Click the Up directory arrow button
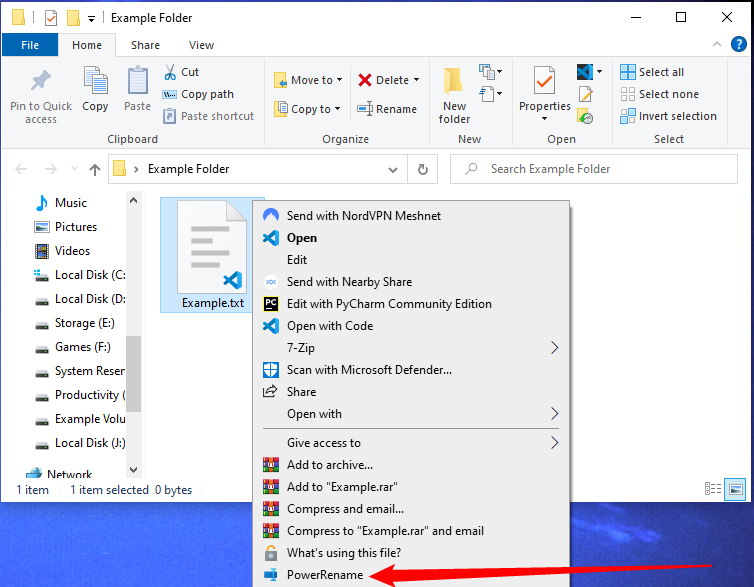The width and height of the screenshot is (754, 587). tap(95, 169)
